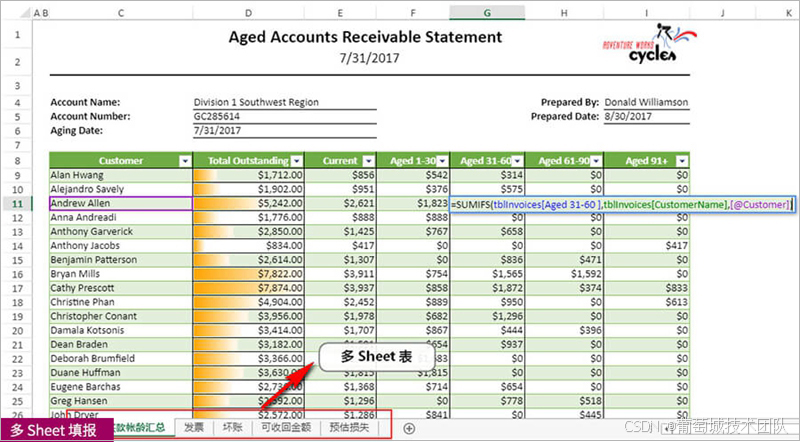Click the Deborah Brumfield cell
The width and height of the screenshot is (800, 442).
(121, 359)
